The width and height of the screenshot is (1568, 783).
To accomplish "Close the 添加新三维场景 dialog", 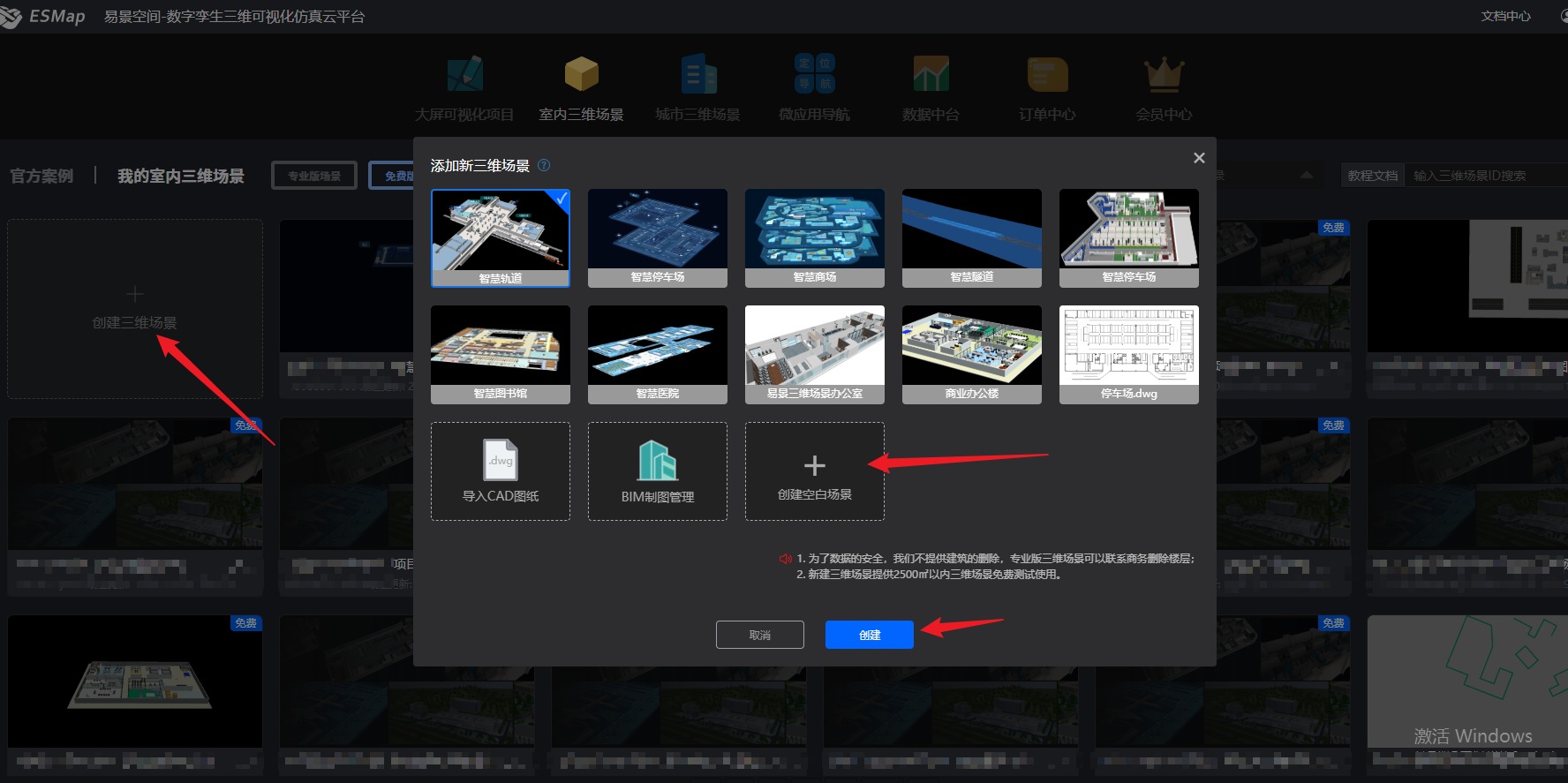I will [x=1198, y=158].
